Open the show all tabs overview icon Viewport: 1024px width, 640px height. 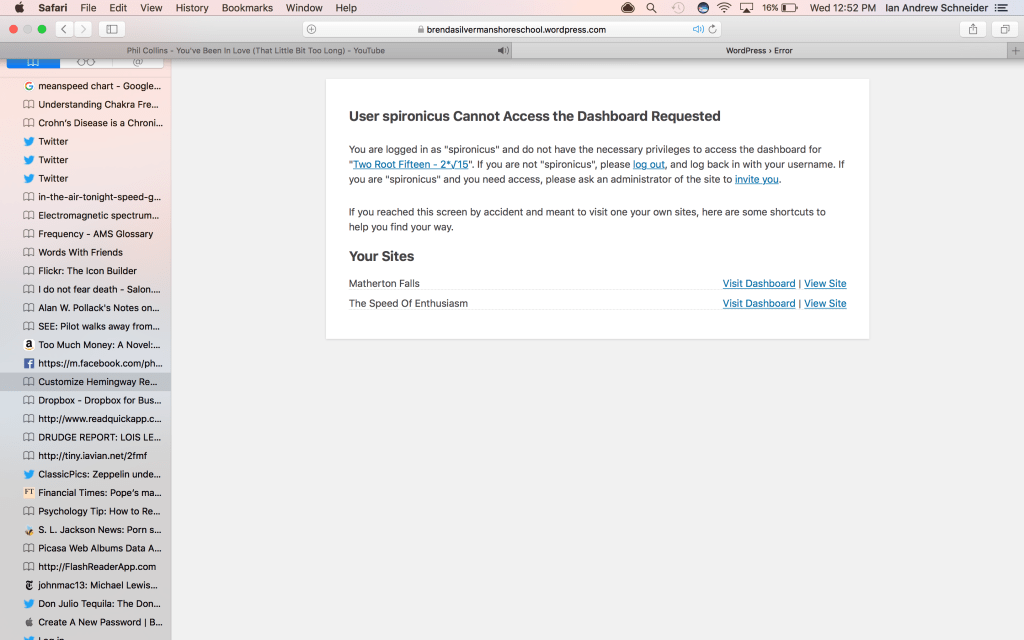(x=1004, y=29)
